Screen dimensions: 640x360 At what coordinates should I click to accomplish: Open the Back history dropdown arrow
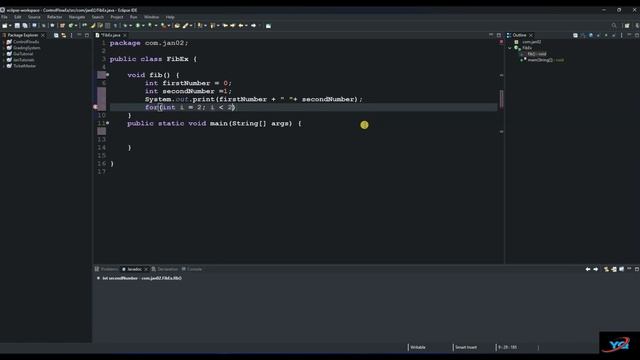[x=246, y=26]
